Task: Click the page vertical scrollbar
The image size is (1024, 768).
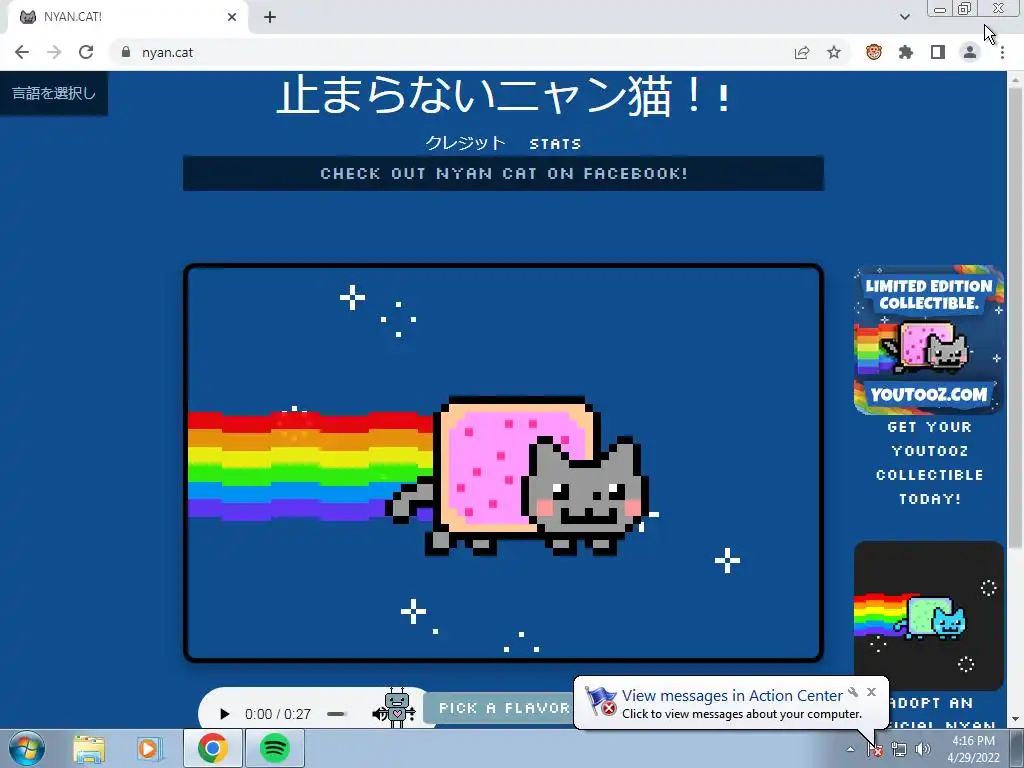Action: (1015, 317)
